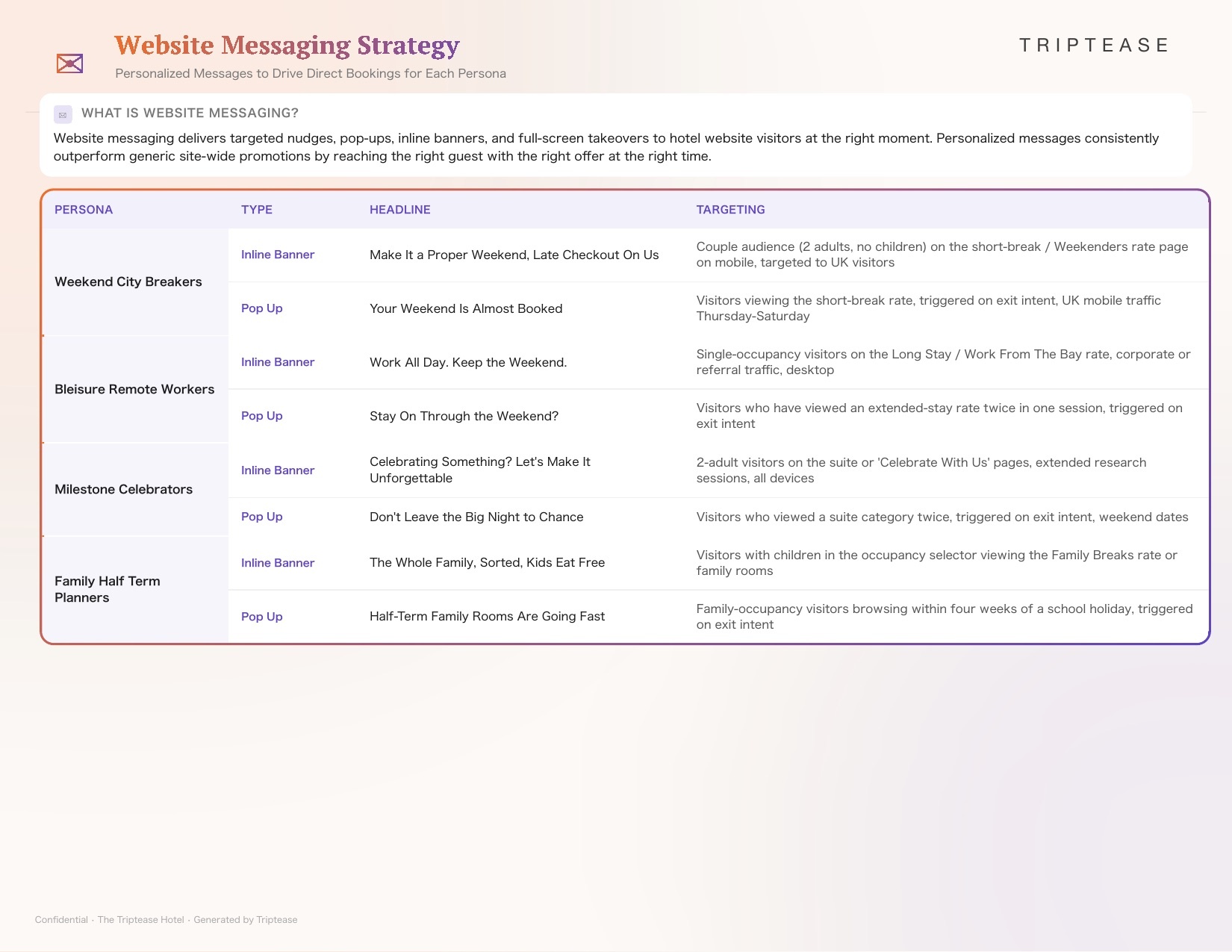The height and width of the screenshot is (952, 1232).
Task: Click headline 'Don't Leave the Big Night to Chance'
Action: coord(476,517)
